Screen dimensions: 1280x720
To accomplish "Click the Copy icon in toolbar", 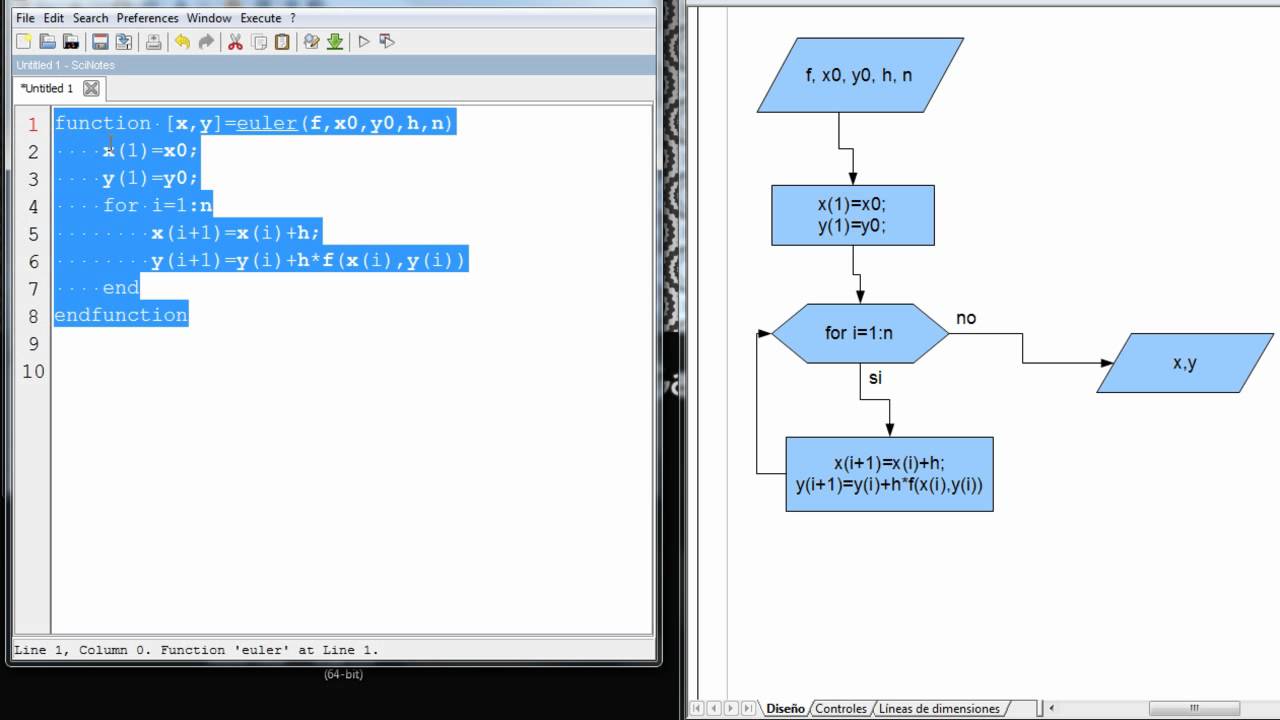I will [x=259, y=42].
